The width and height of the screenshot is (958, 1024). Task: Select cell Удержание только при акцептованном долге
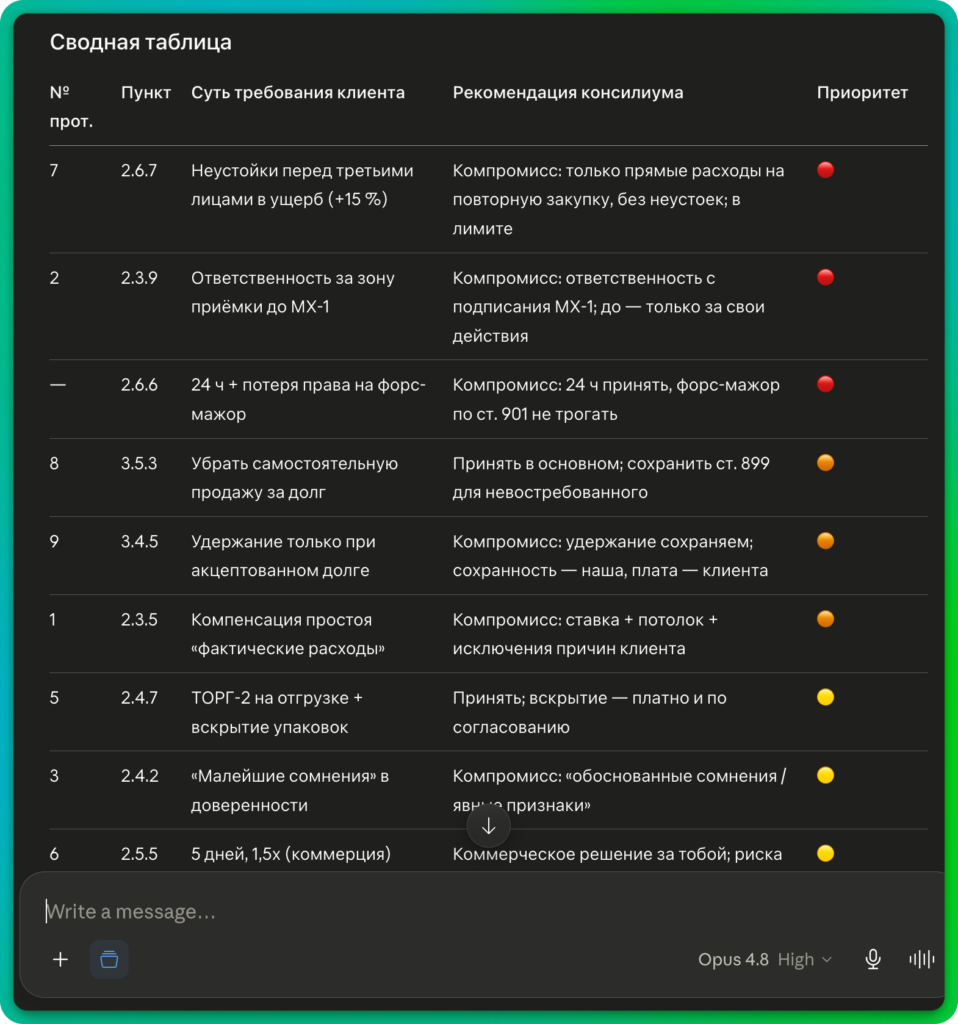click(x=283, y=556)
